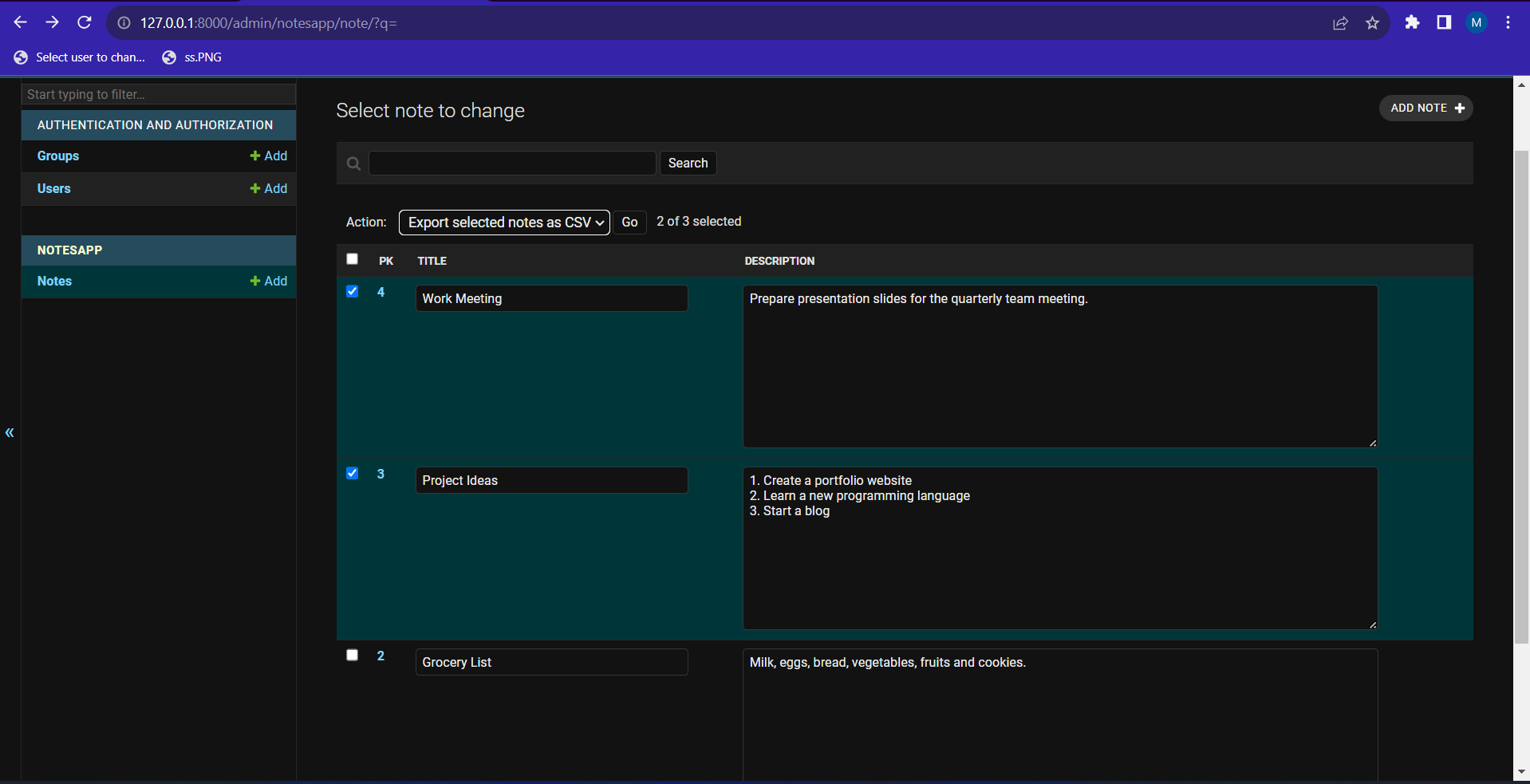Open Authentication and Authorization section
This screenshot has height=784, width=1530.
click(x=155, y=125)
